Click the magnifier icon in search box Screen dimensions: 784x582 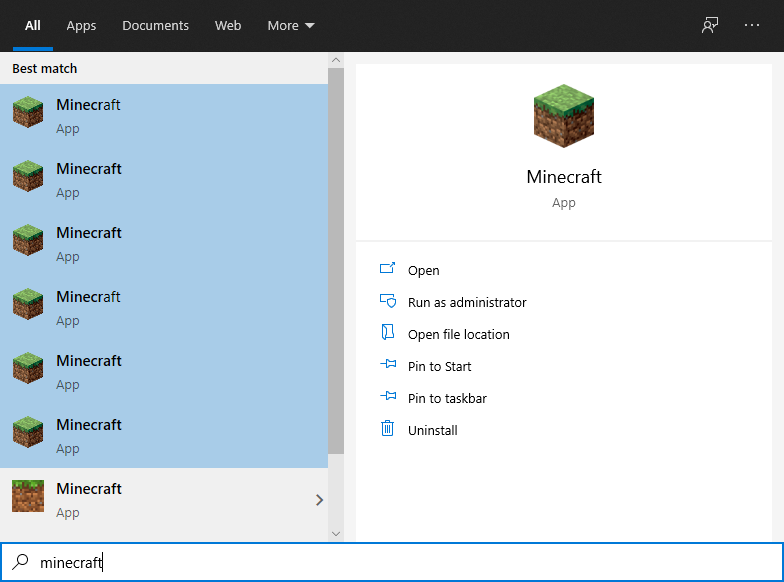(x=20, y=562)
